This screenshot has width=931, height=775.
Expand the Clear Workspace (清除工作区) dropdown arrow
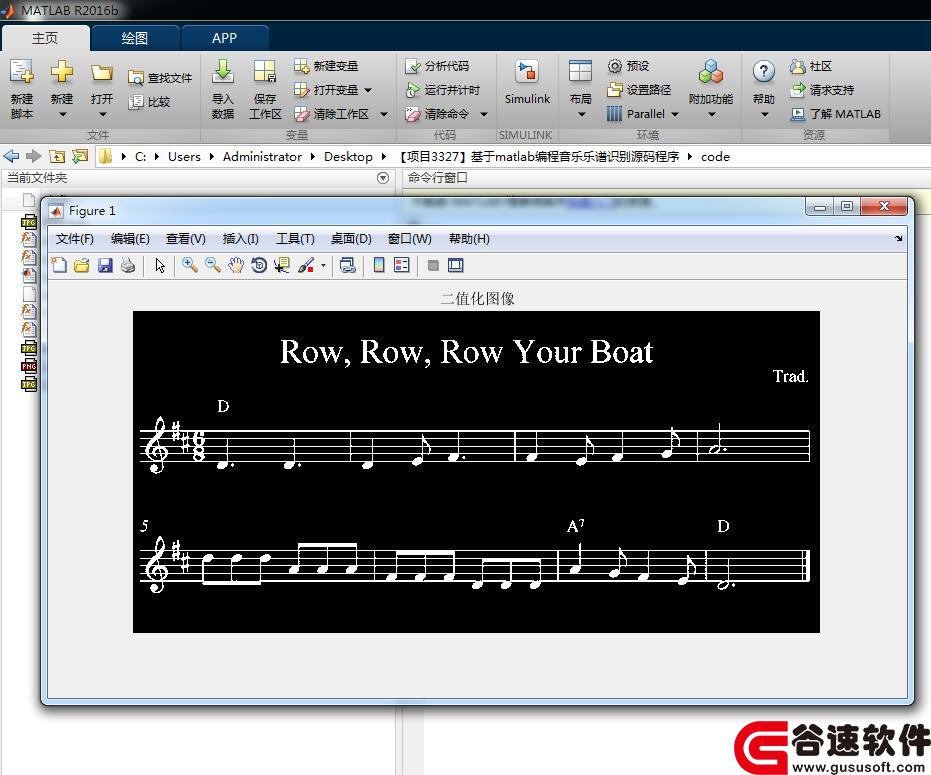pos(384,114)
